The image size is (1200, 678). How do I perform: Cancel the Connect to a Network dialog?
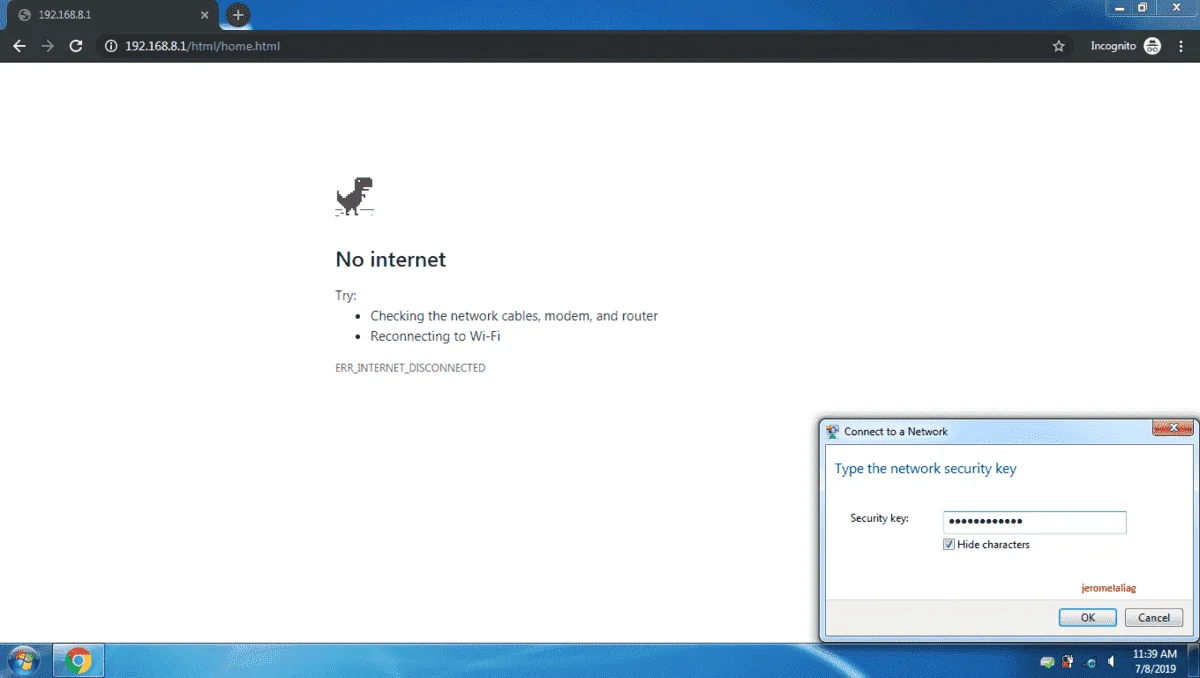tap(1154, 617)
